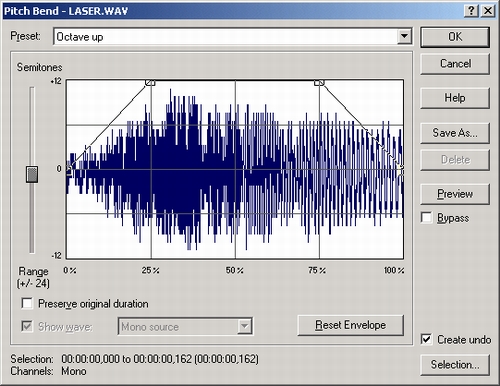Uncheck the Create undo option
500x386 pixels.
pos(426,339)
